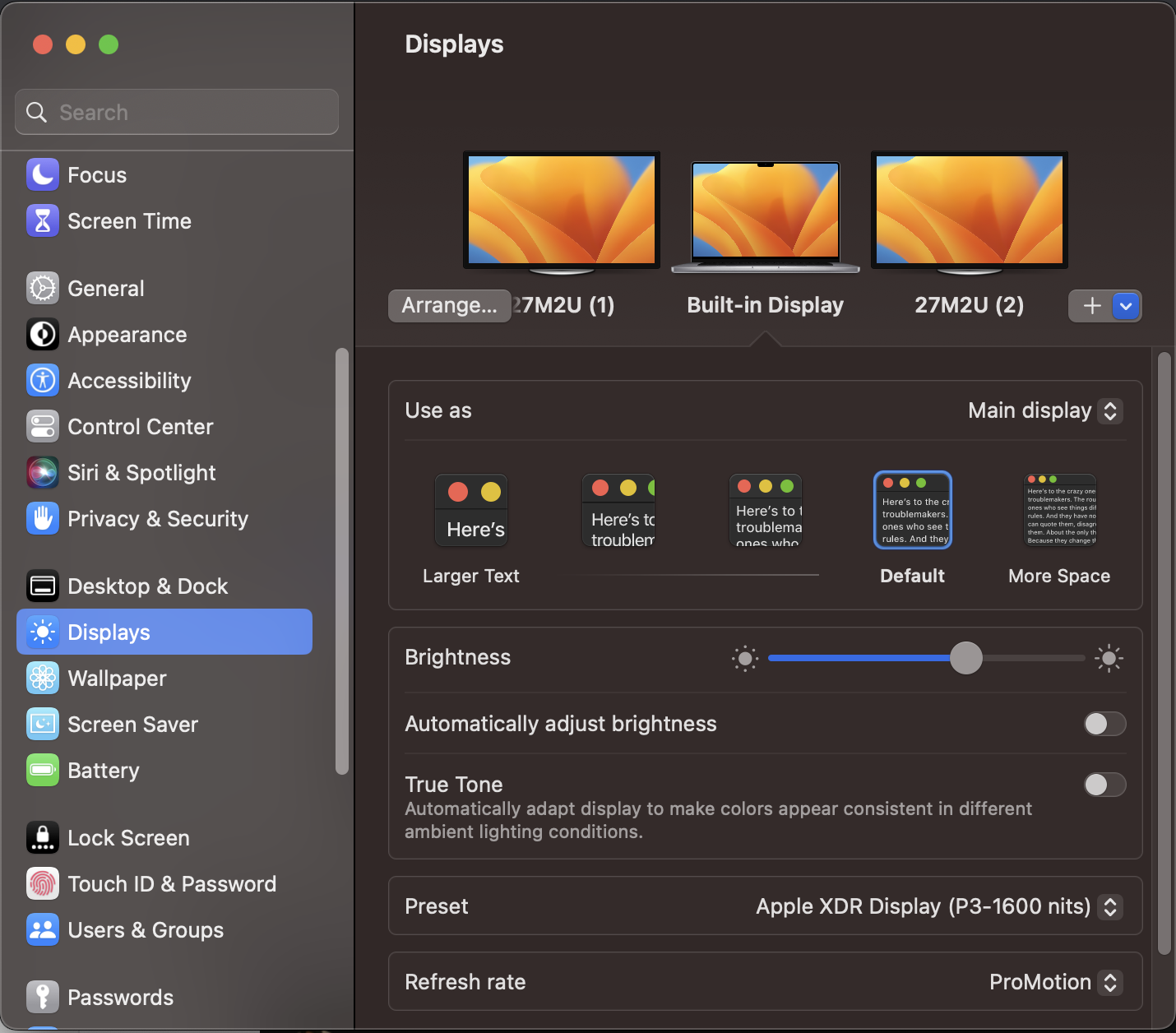Enable True Tone
Screen dimensions: 1176x1033
click(x=1105, y=785)
